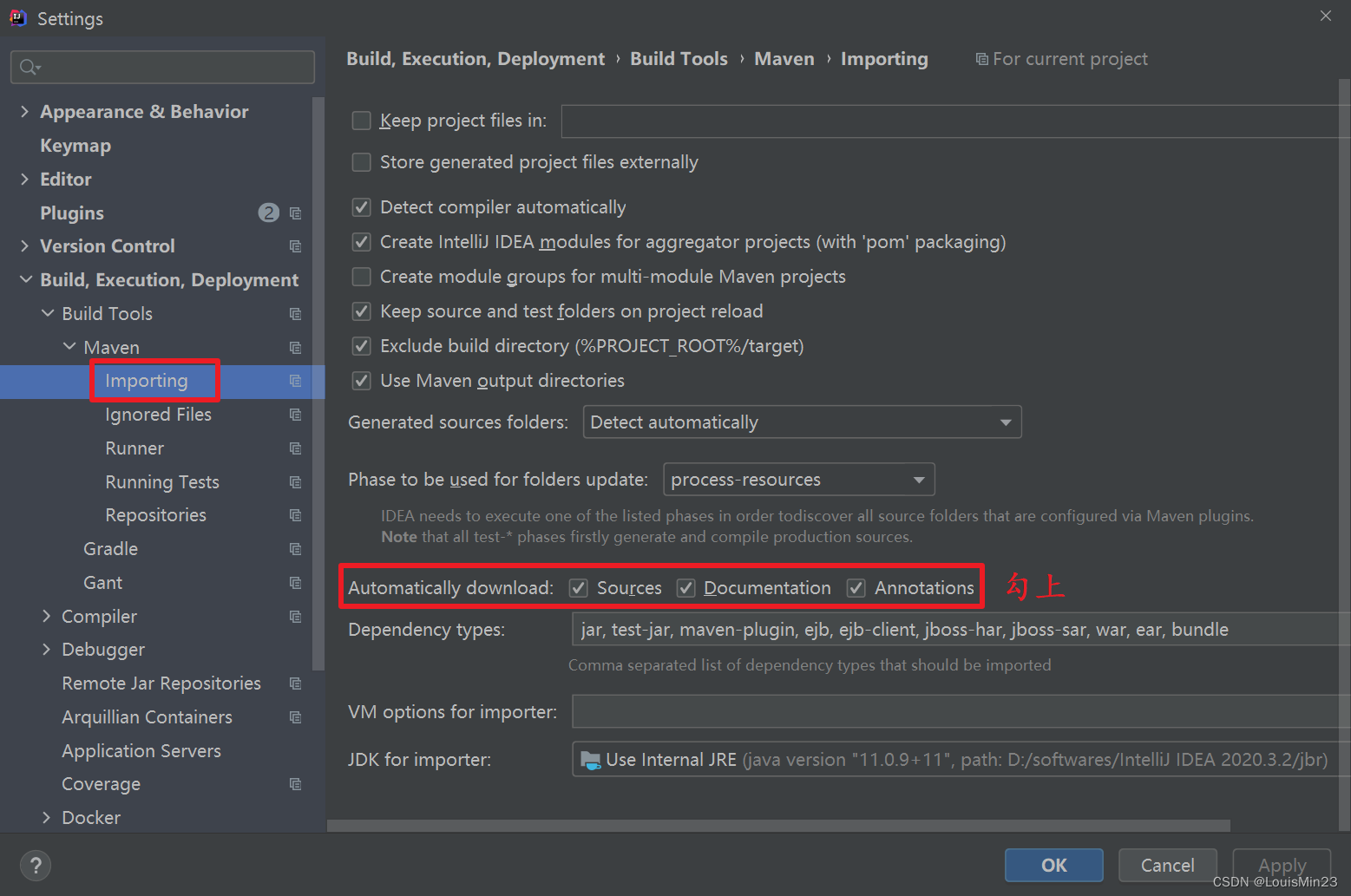Toggle Use Maven output directories

(362, 381)
